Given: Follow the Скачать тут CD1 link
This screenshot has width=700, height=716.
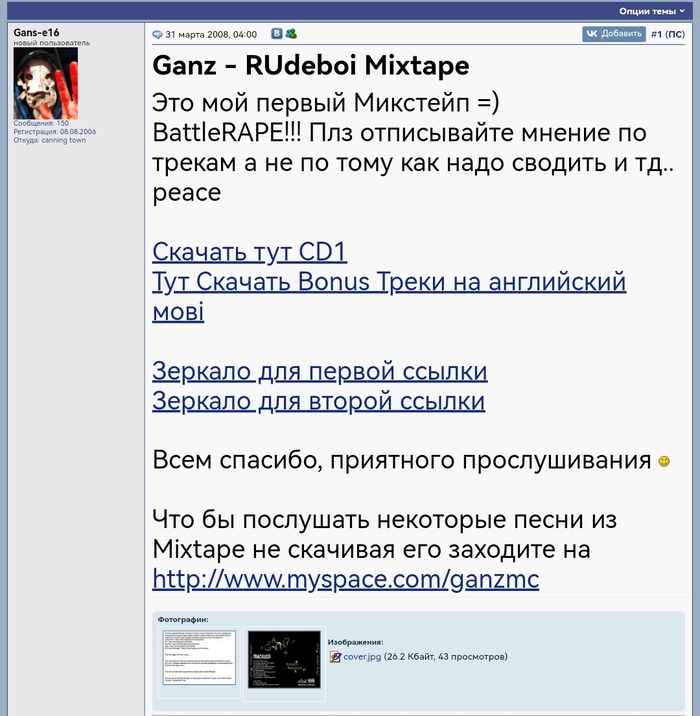Looking at the screenshot, I should 249,252.
